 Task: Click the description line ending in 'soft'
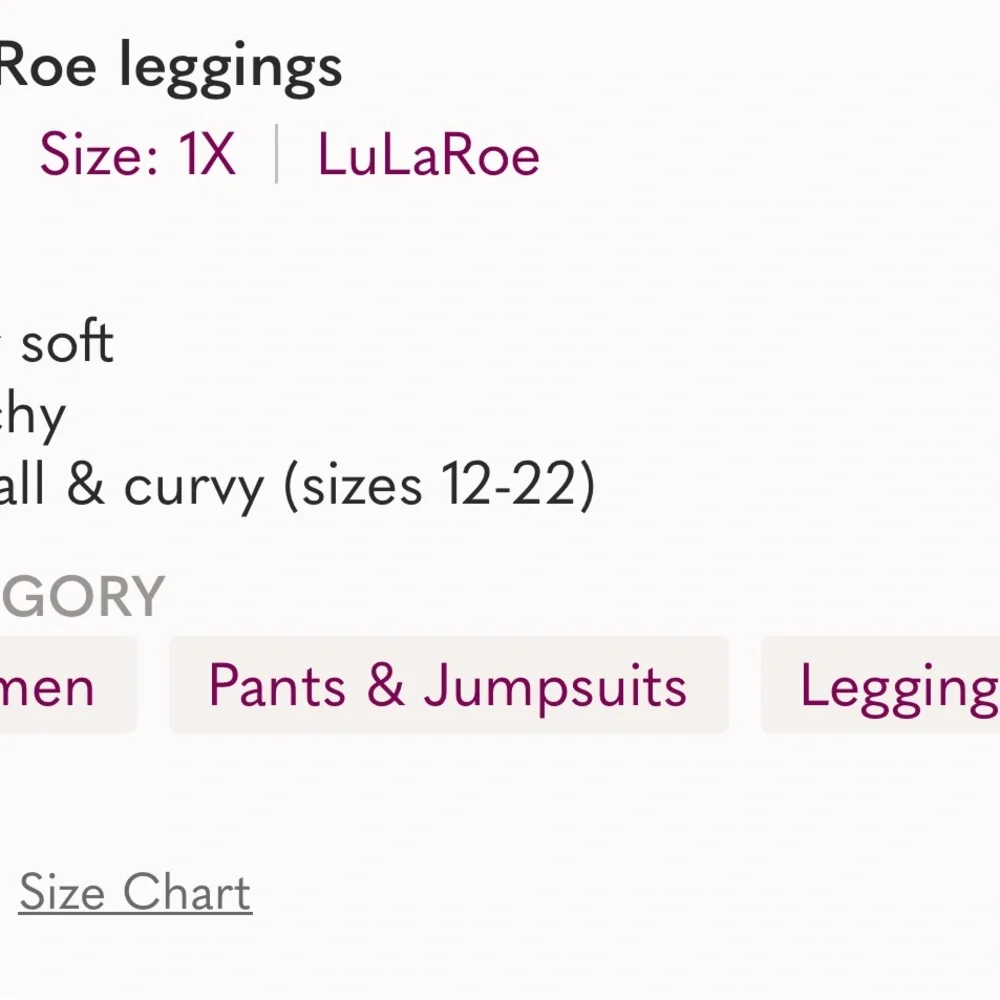[66, 342]
